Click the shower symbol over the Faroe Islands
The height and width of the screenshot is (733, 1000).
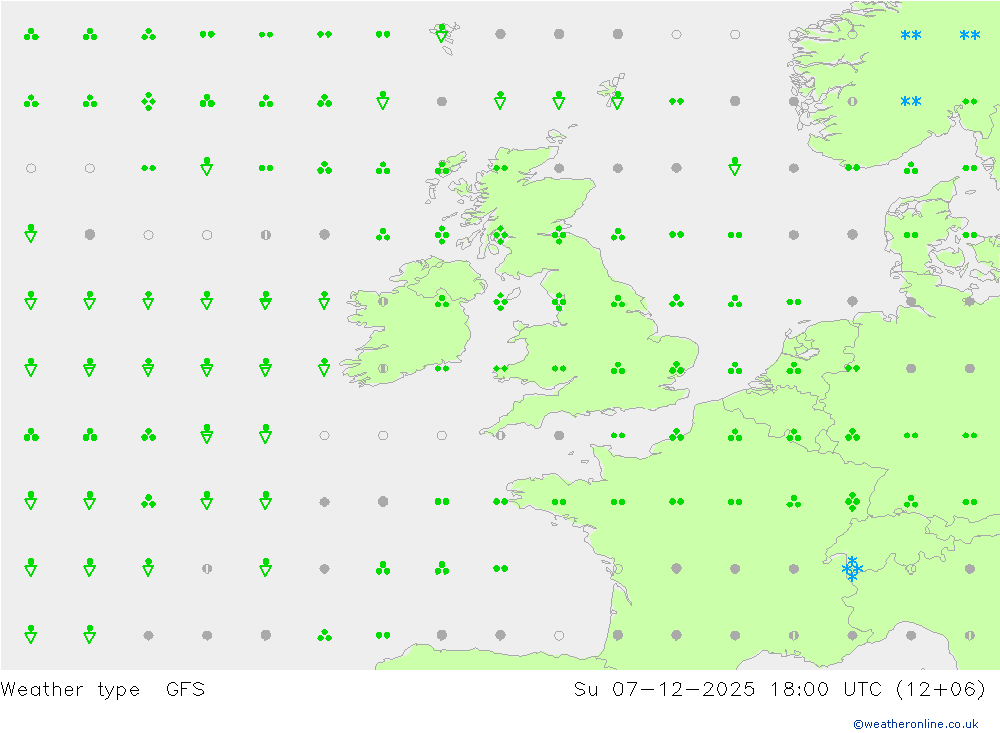click(441, 33)
